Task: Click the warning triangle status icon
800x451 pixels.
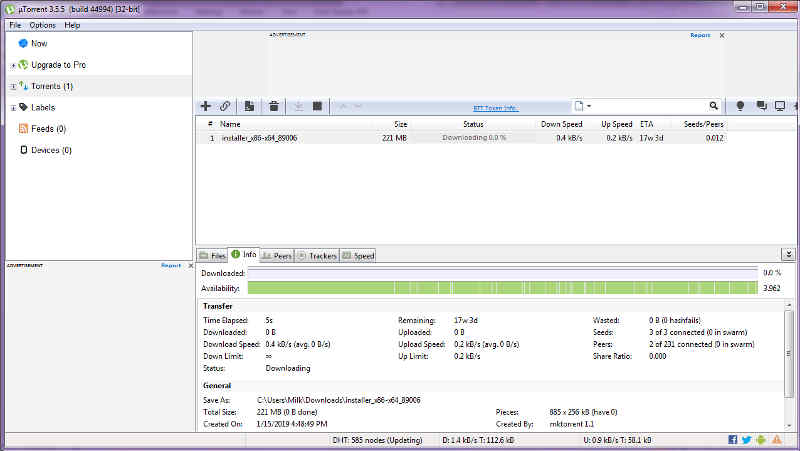Action: tap(777, 439)
